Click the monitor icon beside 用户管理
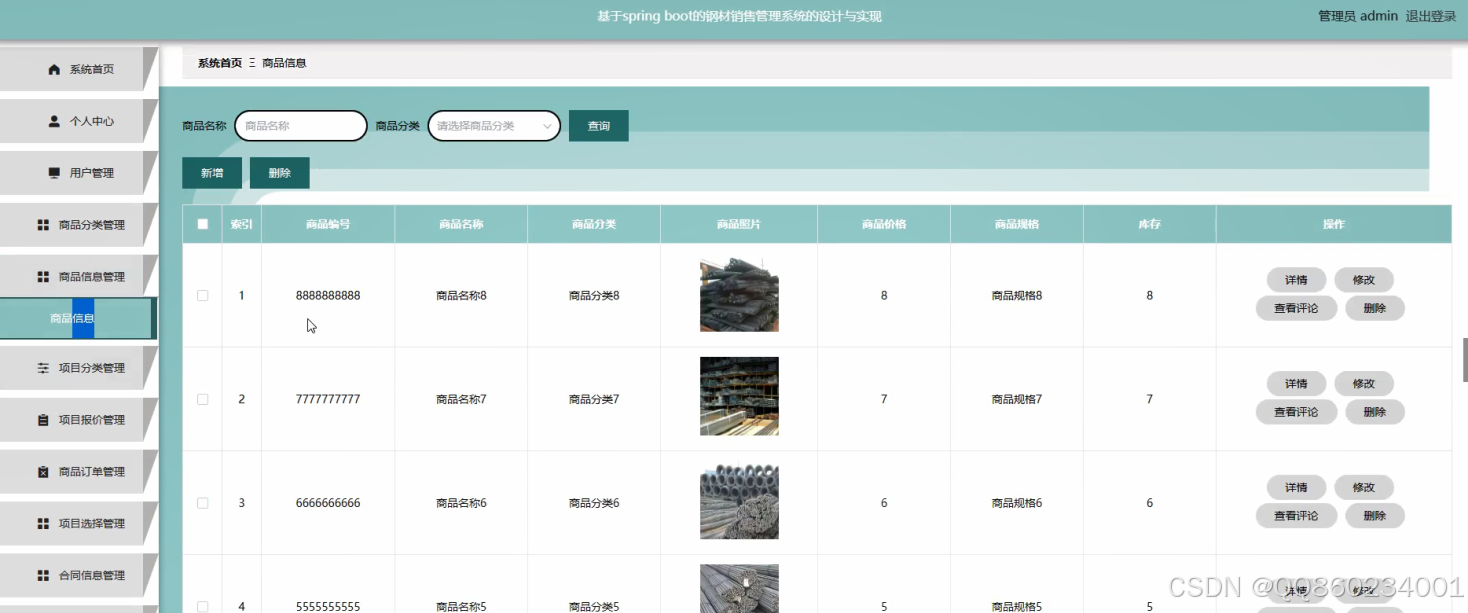Screen dimensions: 1468x613 click(54, 173)
